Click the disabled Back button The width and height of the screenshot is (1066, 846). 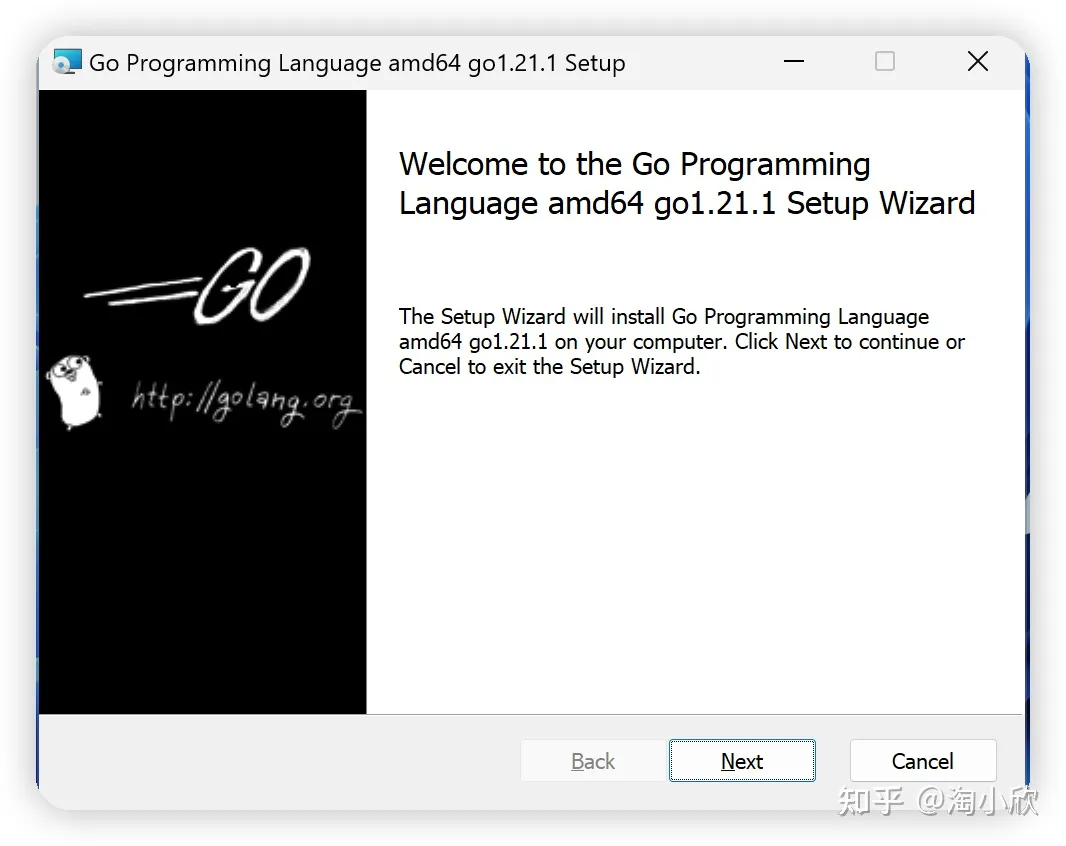tap(593, 761)
